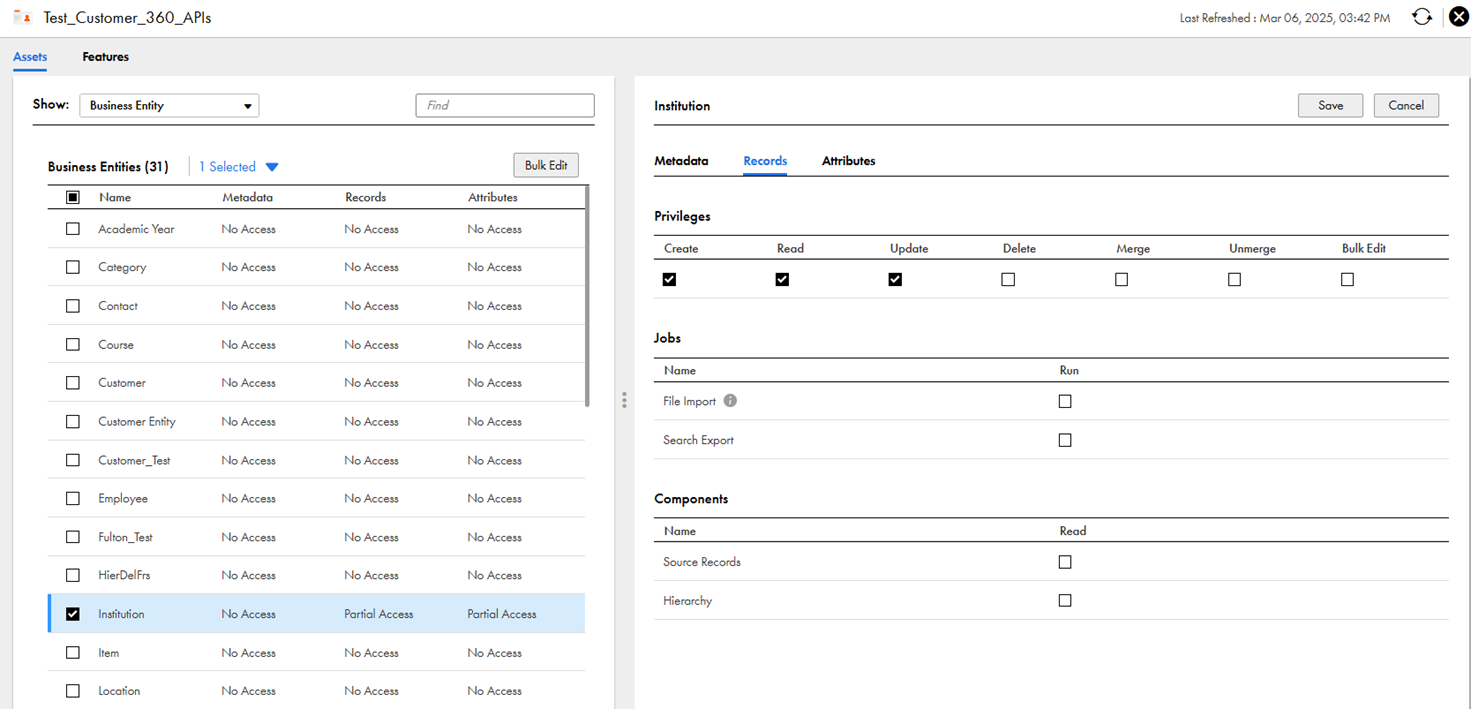Check the Customer Entity row checkbox
1471x709 pixels.
73,422
